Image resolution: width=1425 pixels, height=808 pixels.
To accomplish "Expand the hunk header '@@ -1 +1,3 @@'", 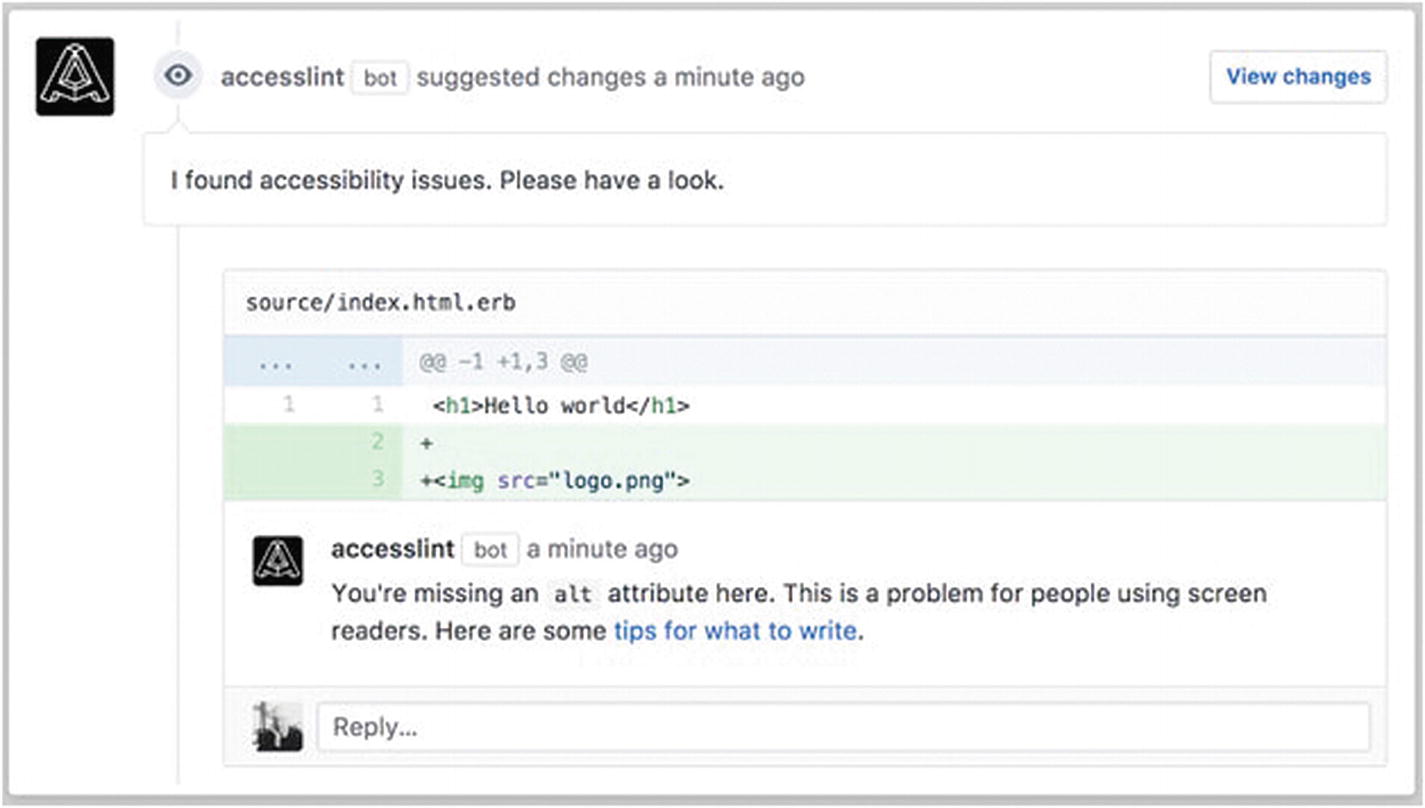I will [x=503, y=362].
